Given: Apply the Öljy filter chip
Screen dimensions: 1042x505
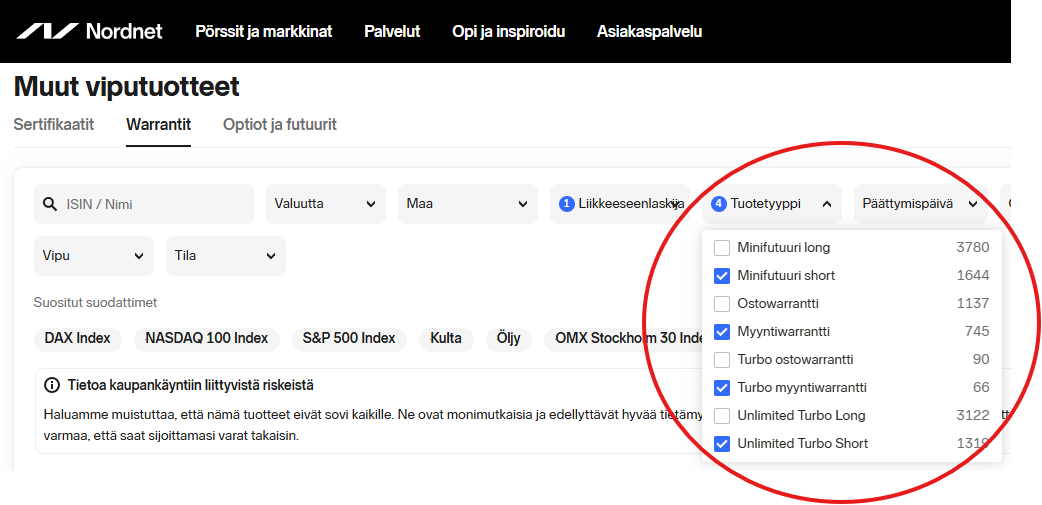Looking at the screenshot, I should coord(508,339).
